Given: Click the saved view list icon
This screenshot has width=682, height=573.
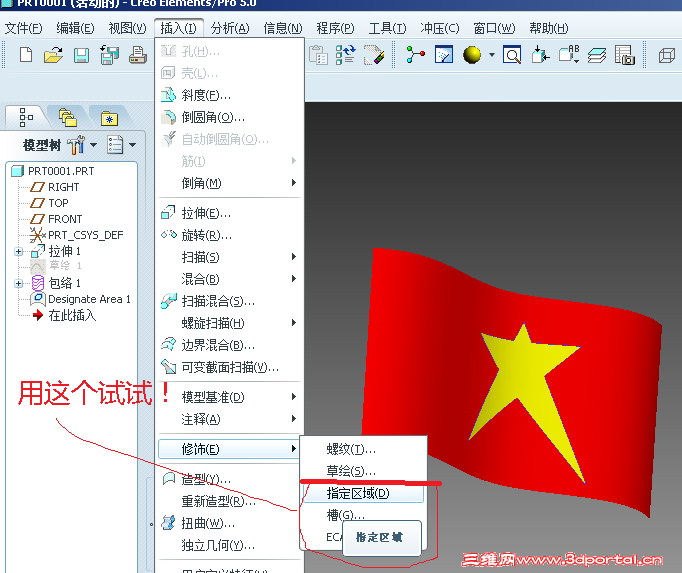Looking at the screenshot, I should click(569, 55).
